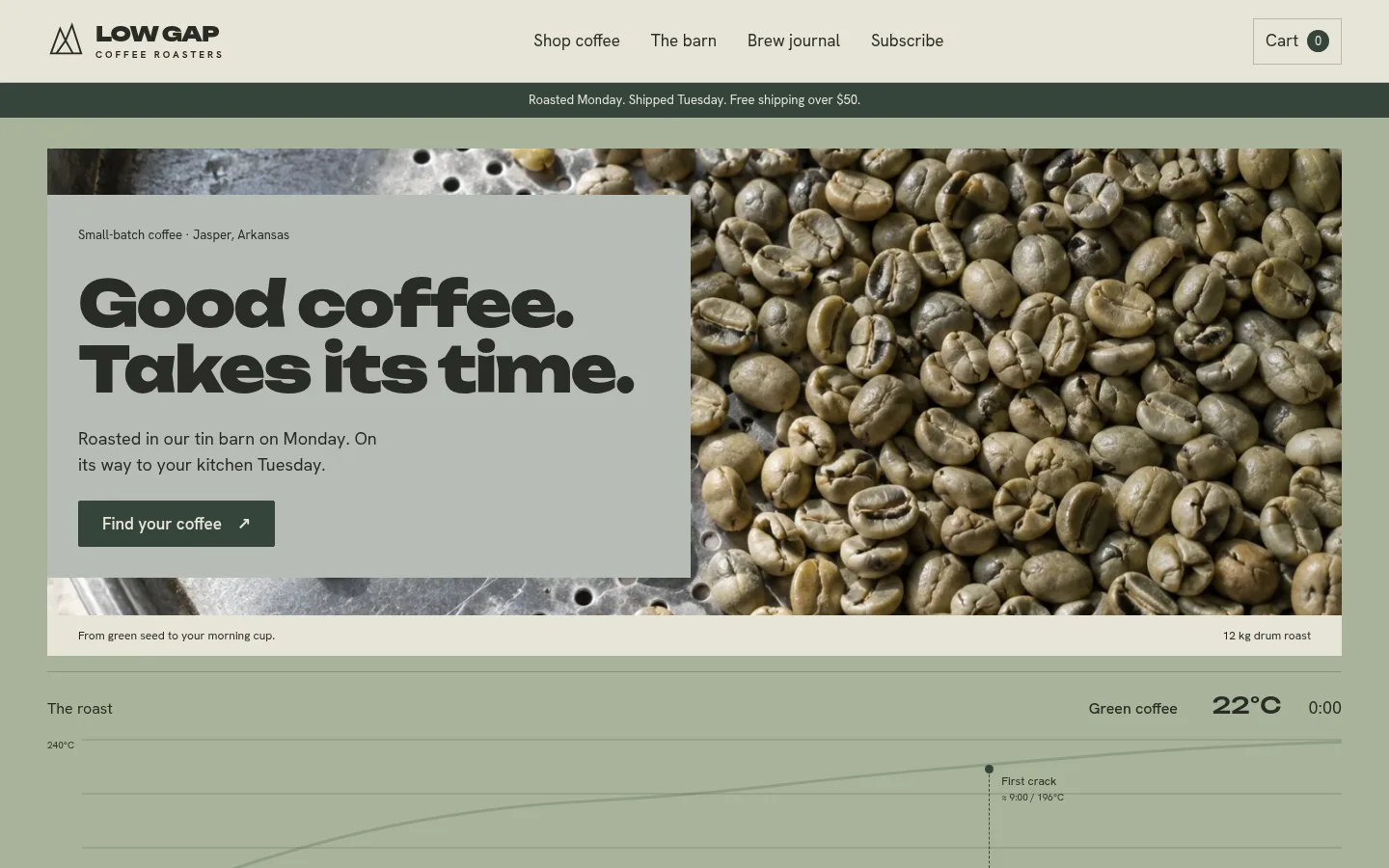The height and width of the screenshot is (868, 1389).
Task: Click the 'Good coffee. Takes its time.' headline
Action: tap(356, 336)
